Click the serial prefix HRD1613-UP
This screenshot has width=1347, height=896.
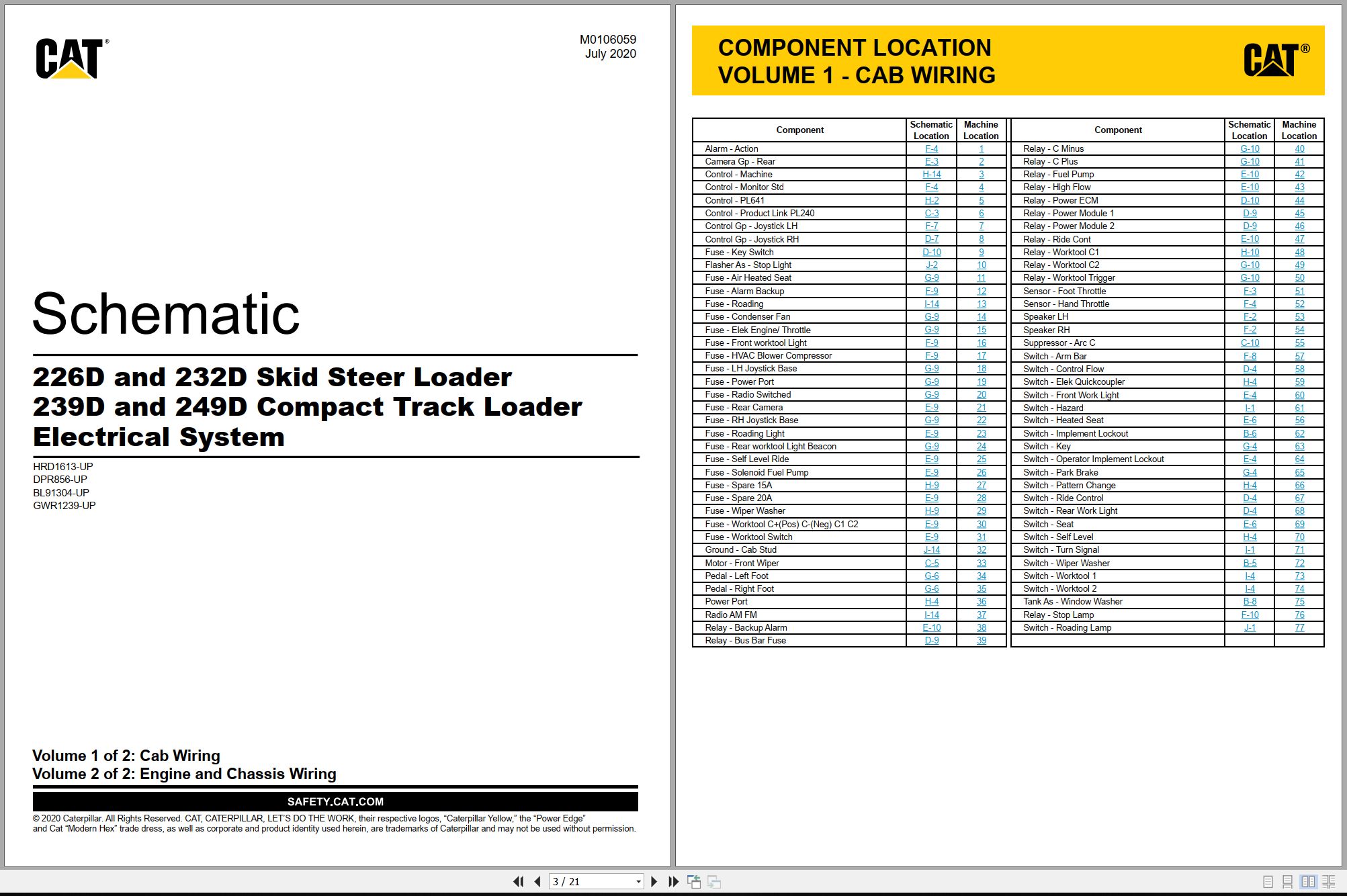[x=63, y=467]
